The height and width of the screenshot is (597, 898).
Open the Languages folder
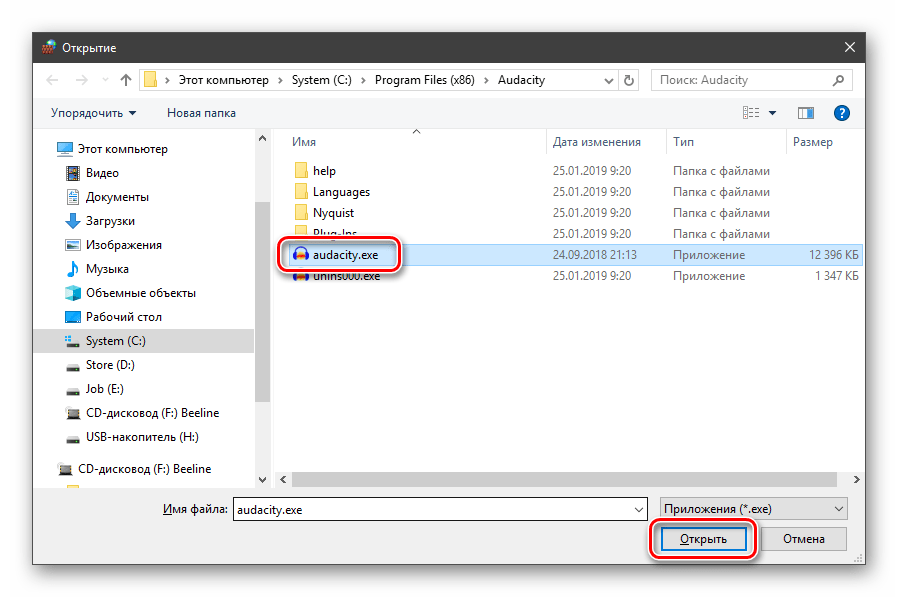(x=340, y=192)
